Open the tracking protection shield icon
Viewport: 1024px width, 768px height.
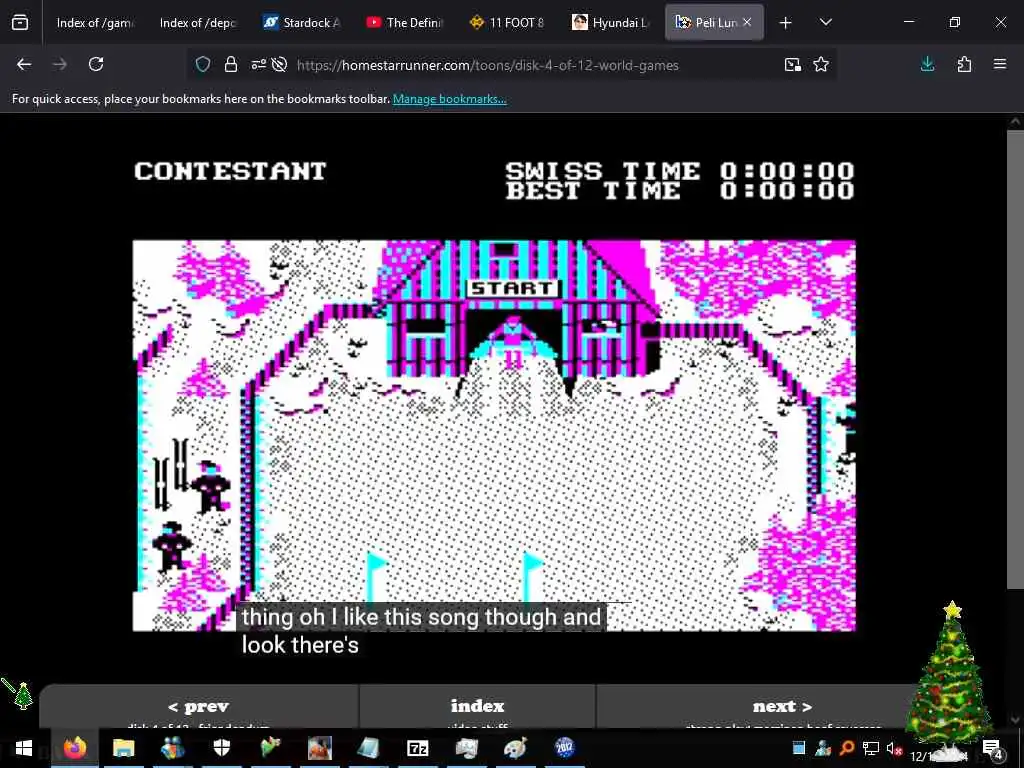203,64
